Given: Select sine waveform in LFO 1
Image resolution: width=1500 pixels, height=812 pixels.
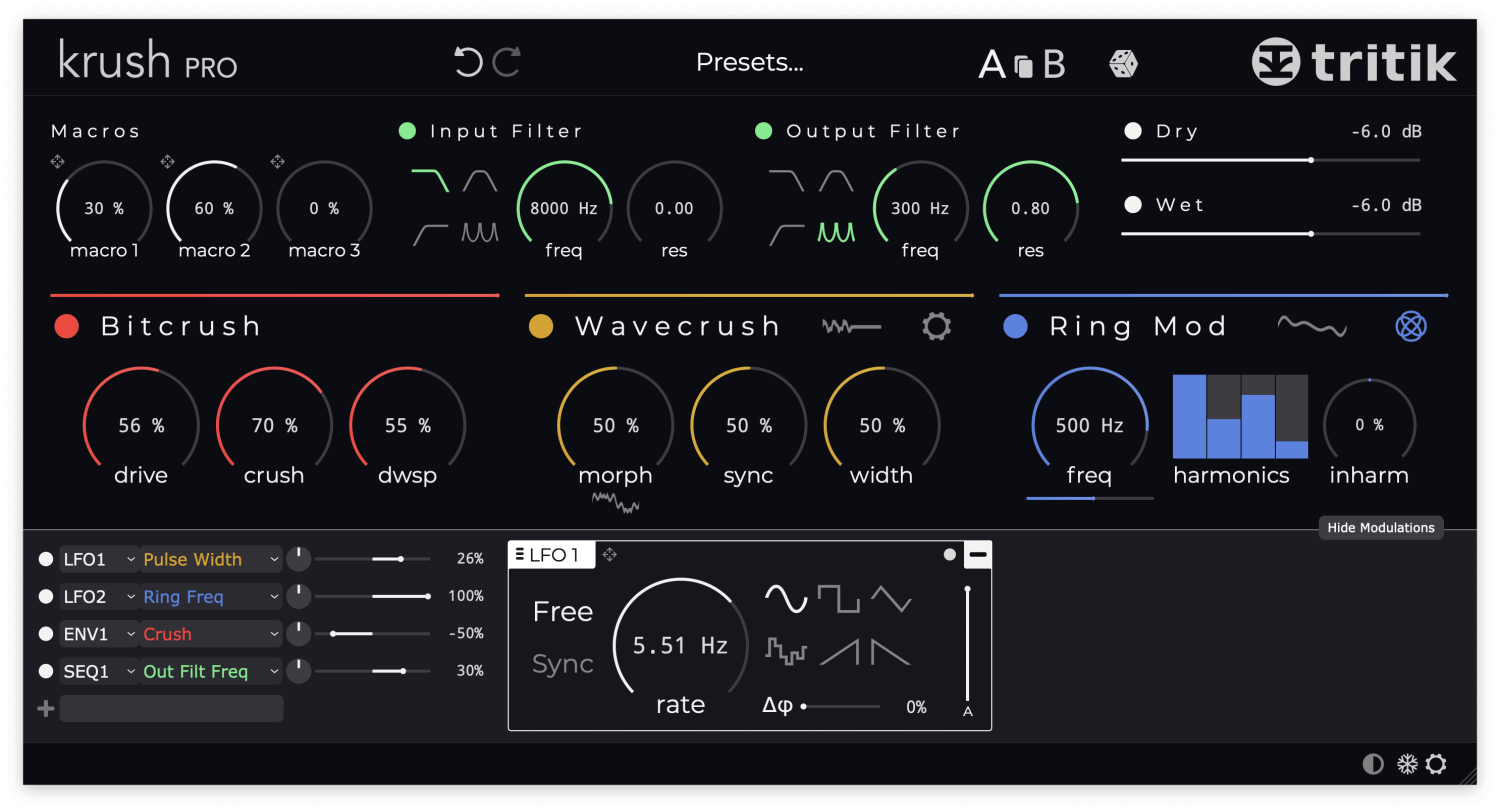Looking at the screenshot, I should (x=786, y=599).
